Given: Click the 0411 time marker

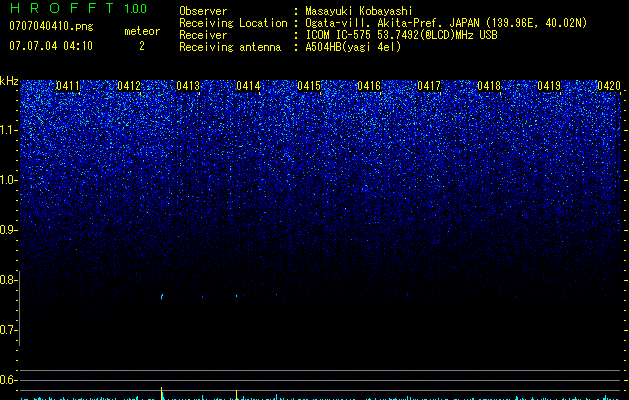Looking at the screenshot, I should click(68, 86).
